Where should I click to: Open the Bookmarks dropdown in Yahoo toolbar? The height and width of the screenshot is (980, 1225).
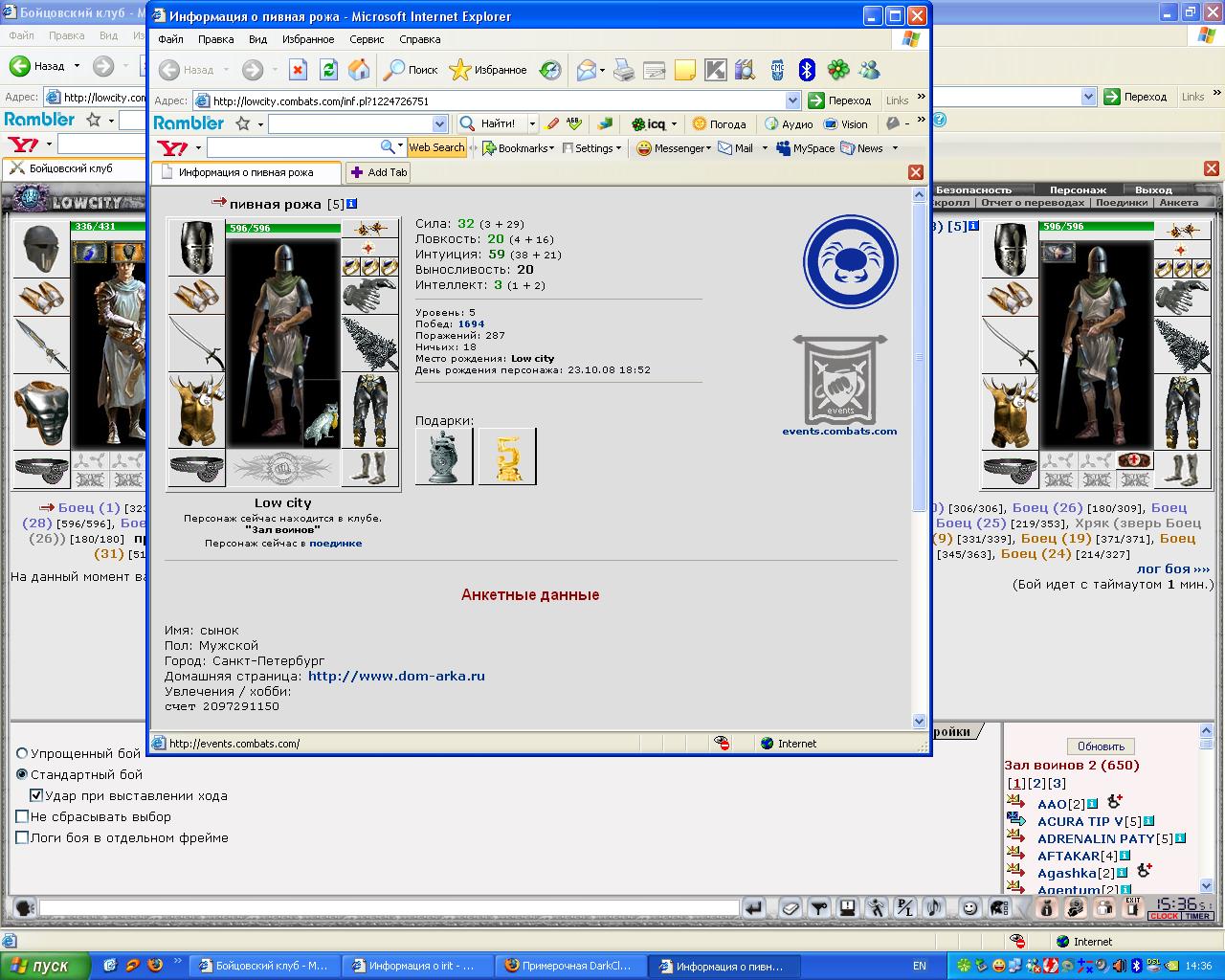[x=517, y=148]
